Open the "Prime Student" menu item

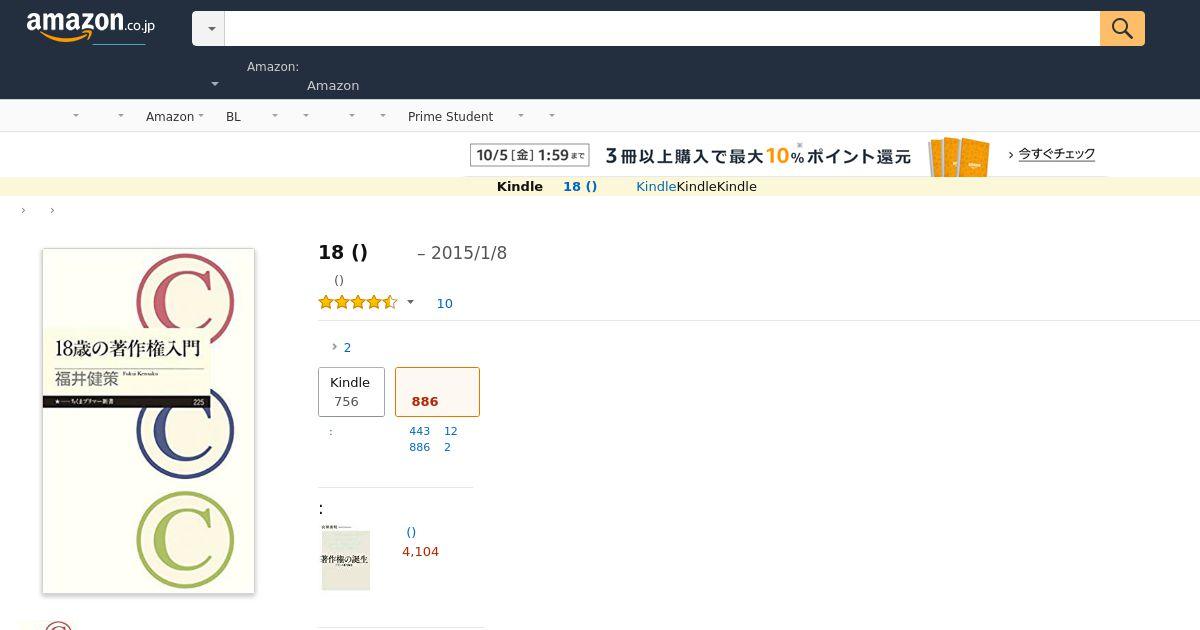[x=450, y=116]
